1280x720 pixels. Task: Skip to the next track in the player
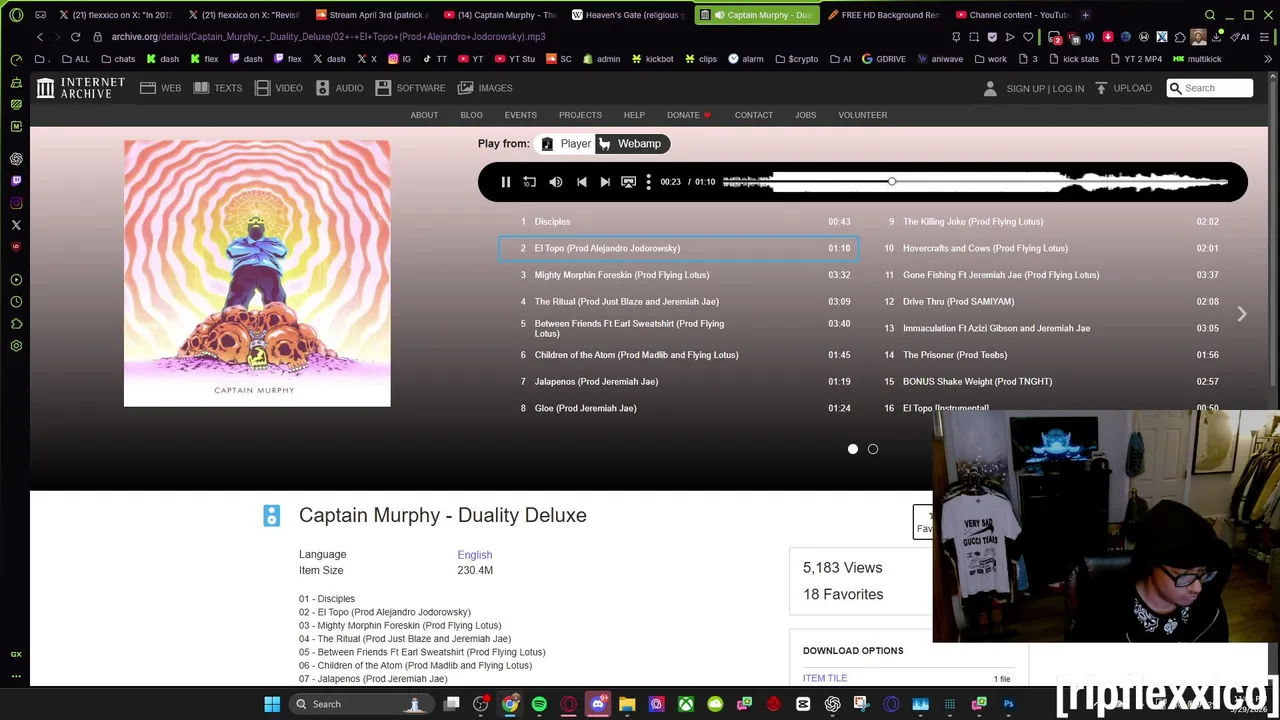point(605,182)
